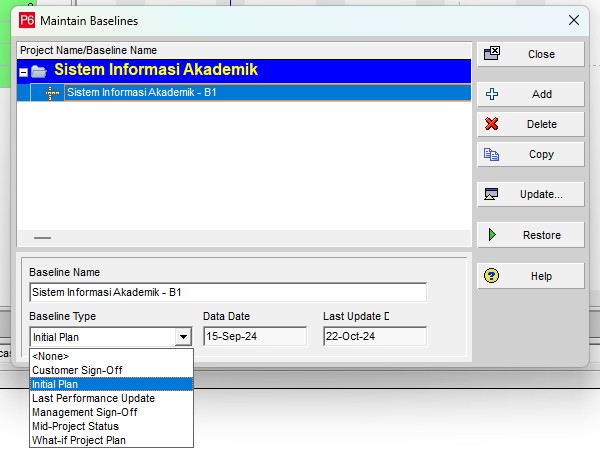Click the Add baseline button
The image size is (600, 455).
[530, 94]
